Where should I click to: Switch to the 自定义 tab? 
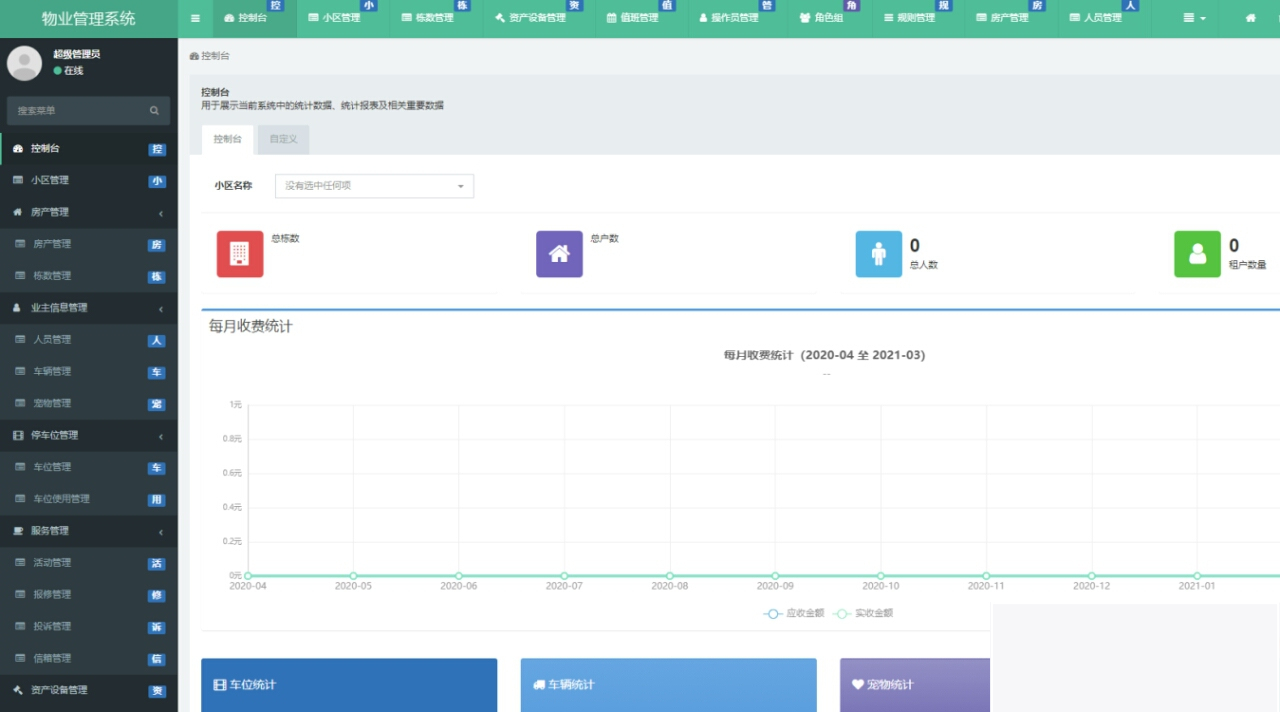click(282, 140)
